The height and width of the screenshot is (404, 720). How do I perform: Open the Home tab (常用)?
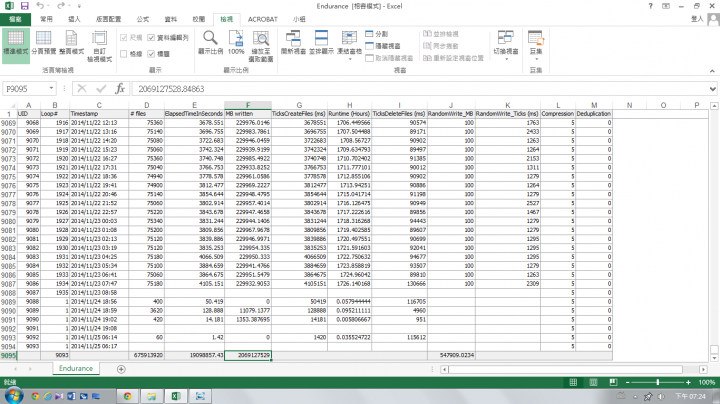(46, 19)
